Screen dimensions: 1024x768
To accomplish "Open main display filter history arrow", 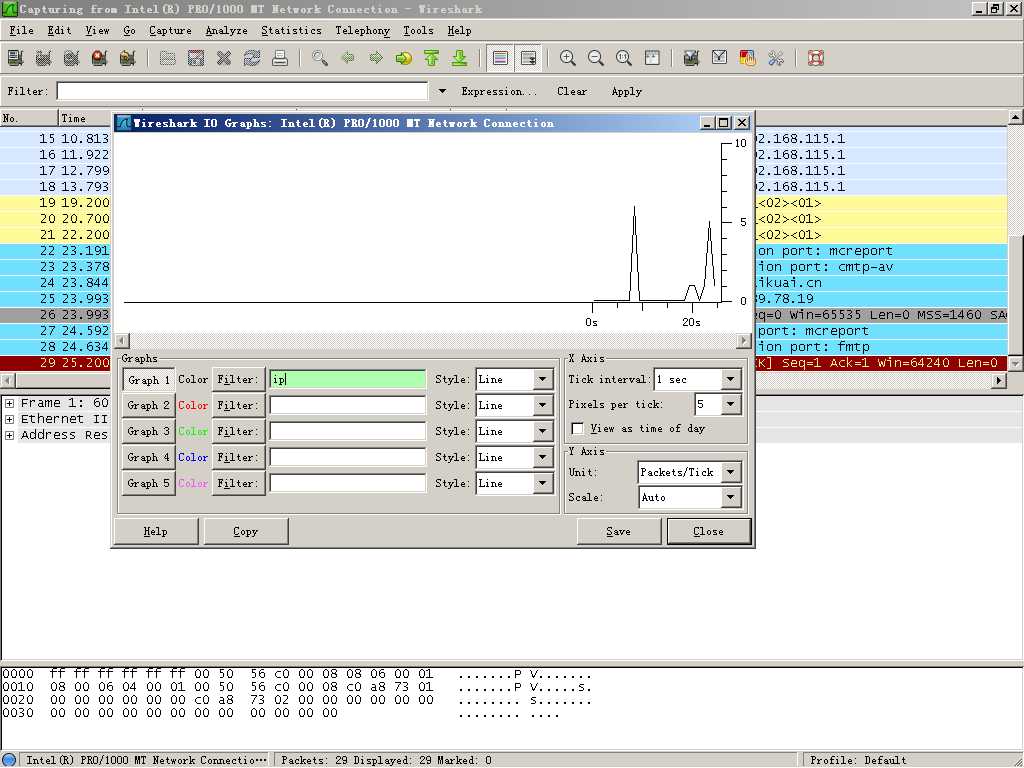I will [442, 91].
